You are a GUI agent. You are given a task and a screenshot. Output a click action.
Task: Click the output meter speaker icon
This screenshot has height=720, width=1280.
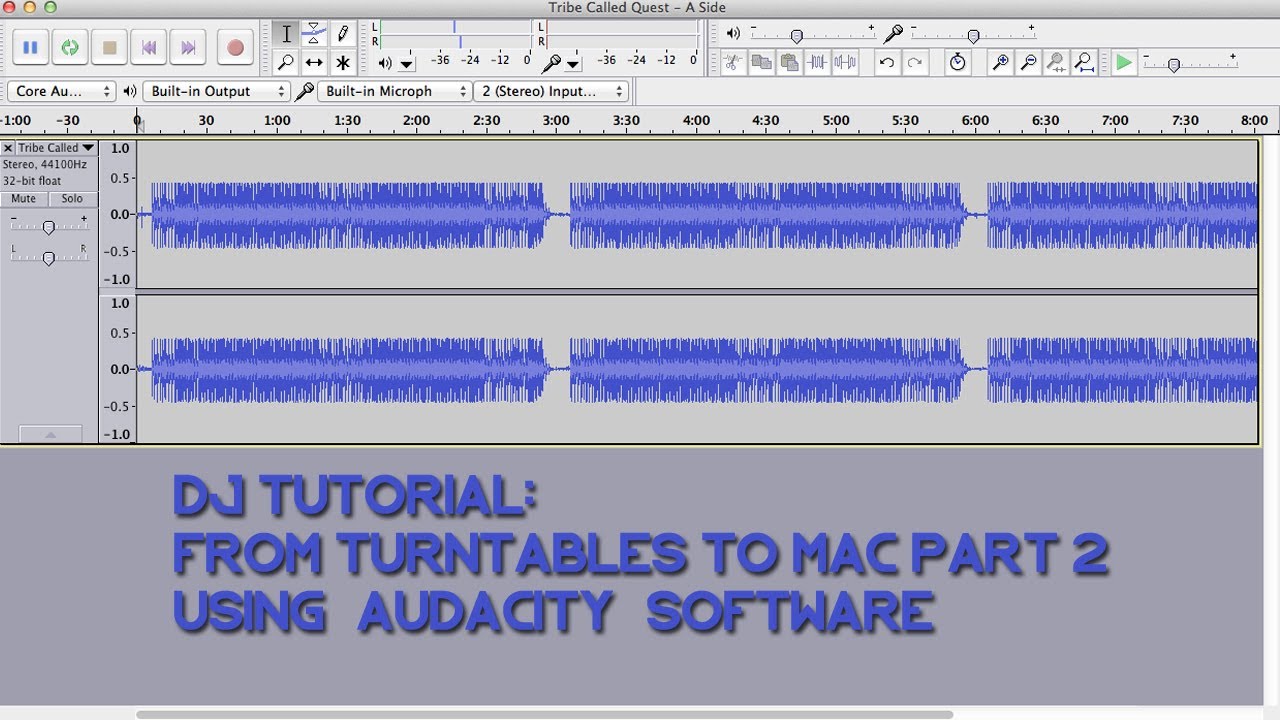click(385, 63)
